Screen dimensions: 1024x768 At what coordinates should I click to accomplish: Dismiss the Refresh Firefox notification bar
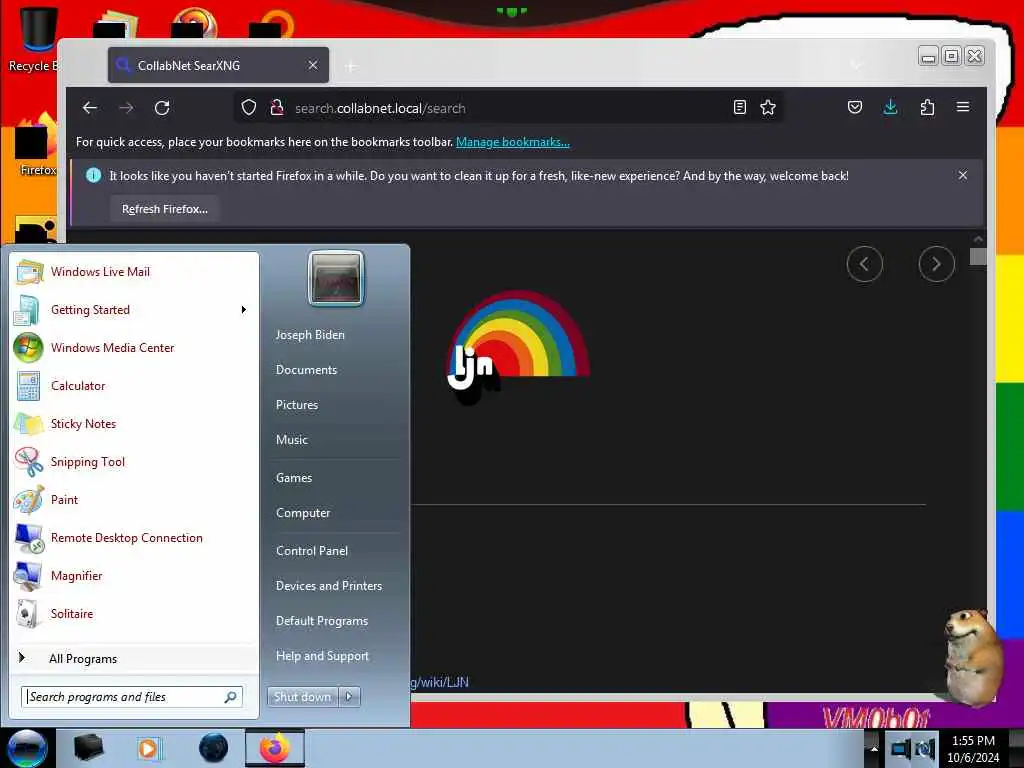(963, 175)
